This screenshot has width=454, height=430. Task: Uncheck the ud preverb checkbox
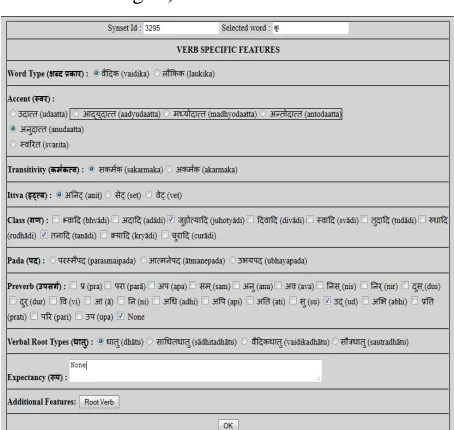[327, 301]
